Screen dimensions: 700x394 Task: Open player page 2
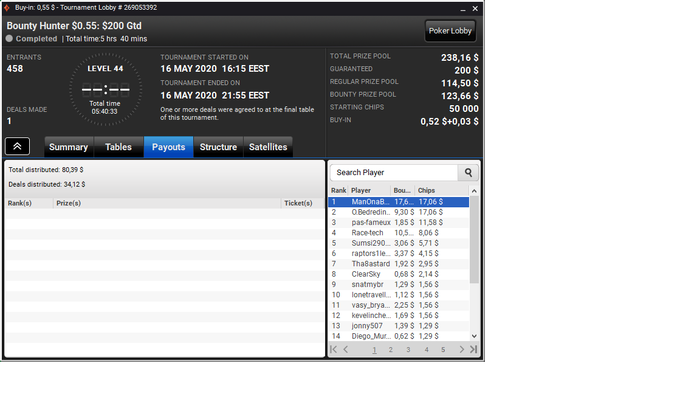(x=391, y=350)
